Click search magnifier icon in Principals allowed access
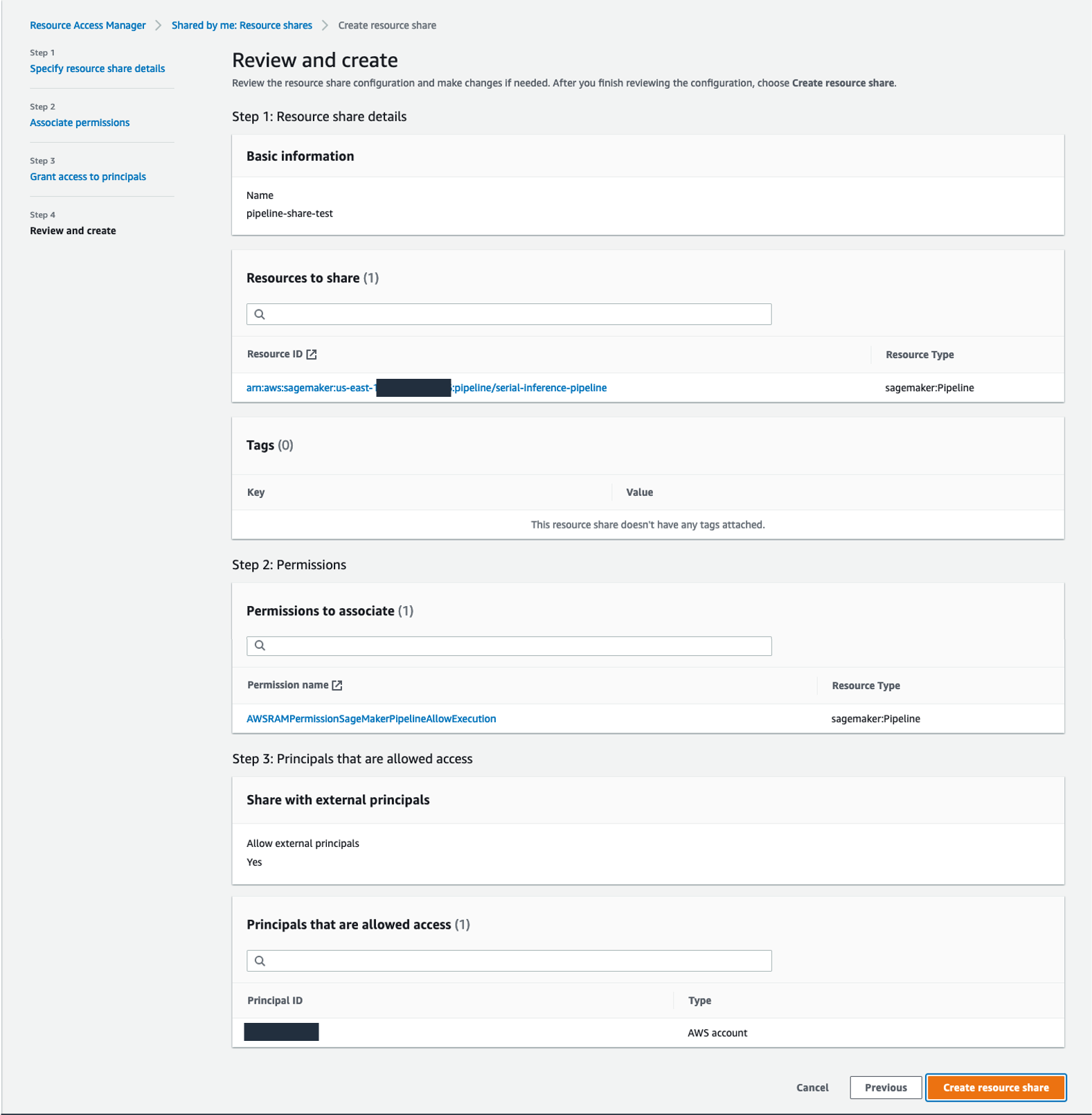This screenshot has height=1115, width=1092. (260, 961)
